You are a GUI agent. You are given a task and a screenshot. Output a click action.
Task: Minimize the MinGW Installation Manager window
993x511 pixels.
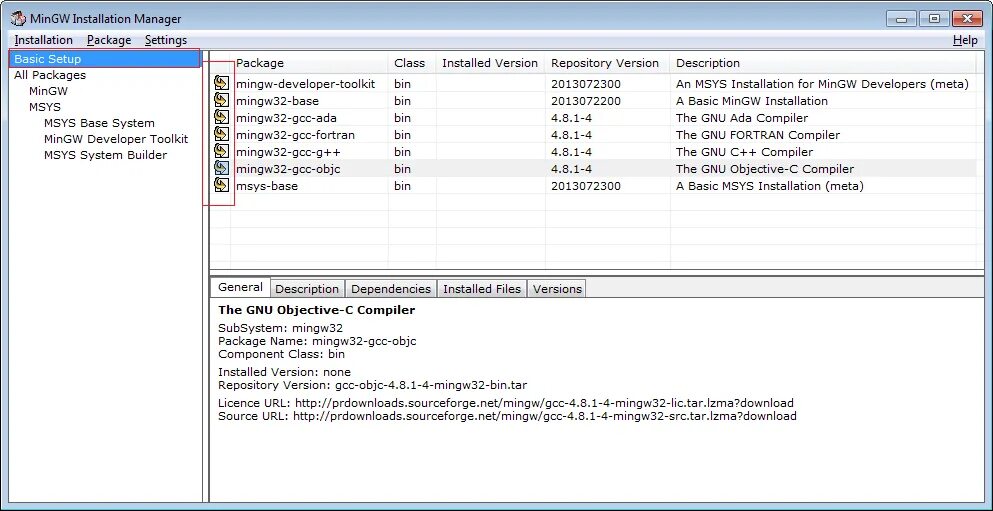tap(901, 19)
